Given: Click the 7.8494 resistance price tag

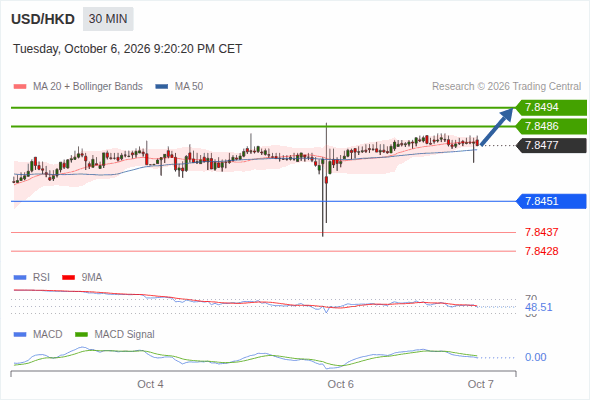Looking at the screenshot, I should [551, 108].
